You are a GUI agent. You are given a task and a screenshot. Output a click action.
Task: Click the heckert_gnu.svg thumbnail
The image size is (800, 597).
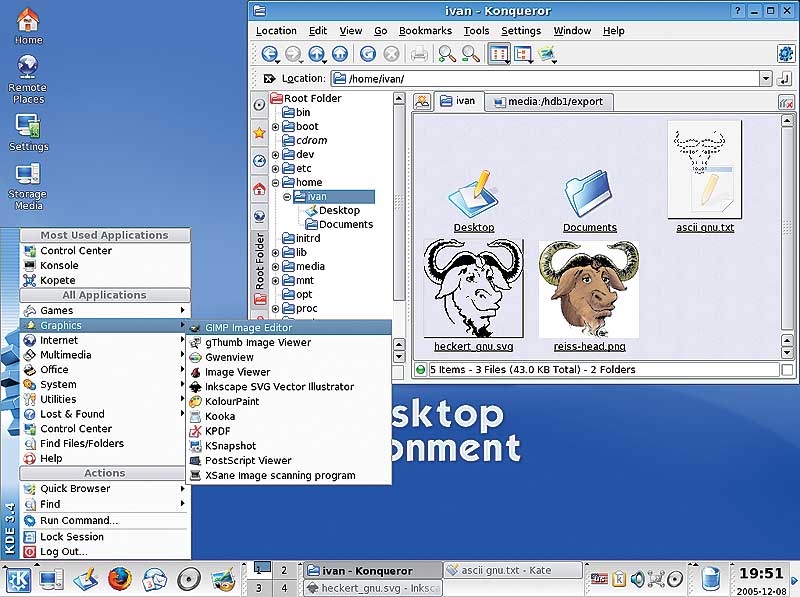point(473,288)
